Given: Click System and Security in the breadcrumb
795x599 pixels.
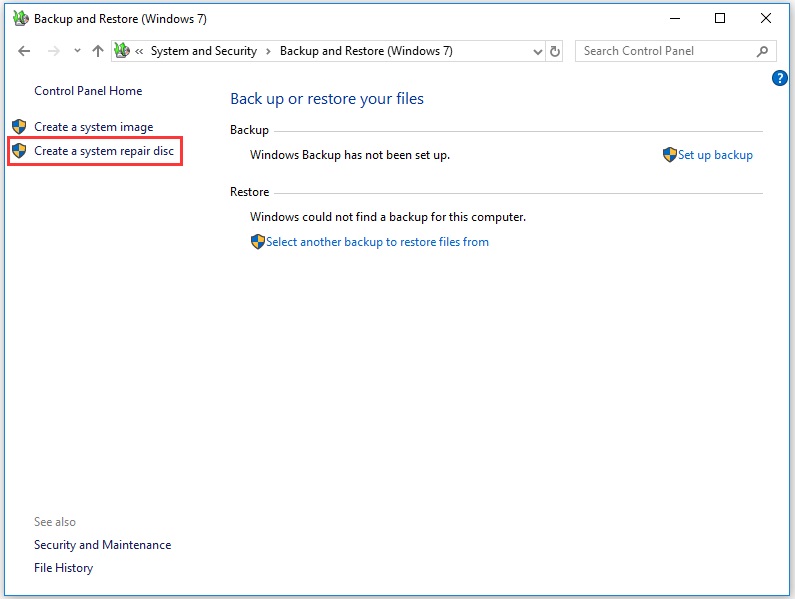Looking at the screenshot, I should tap(204, 51).
